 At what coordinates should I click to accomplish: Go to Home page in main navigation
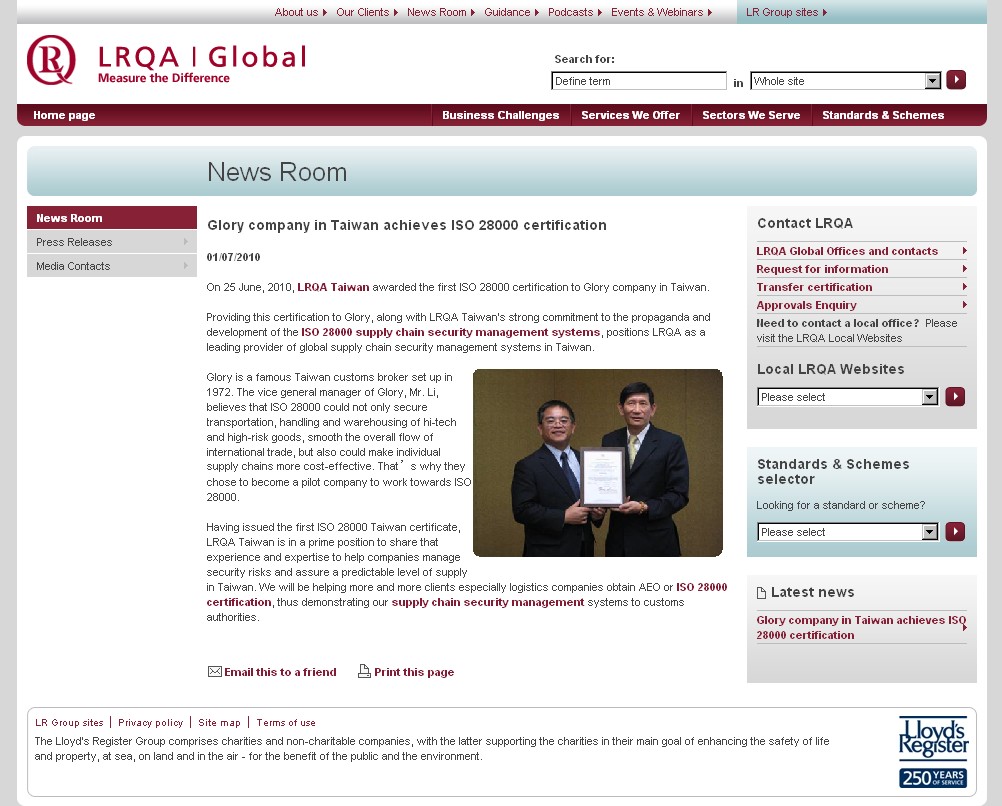pyautogui.click(x=64, y=115)
